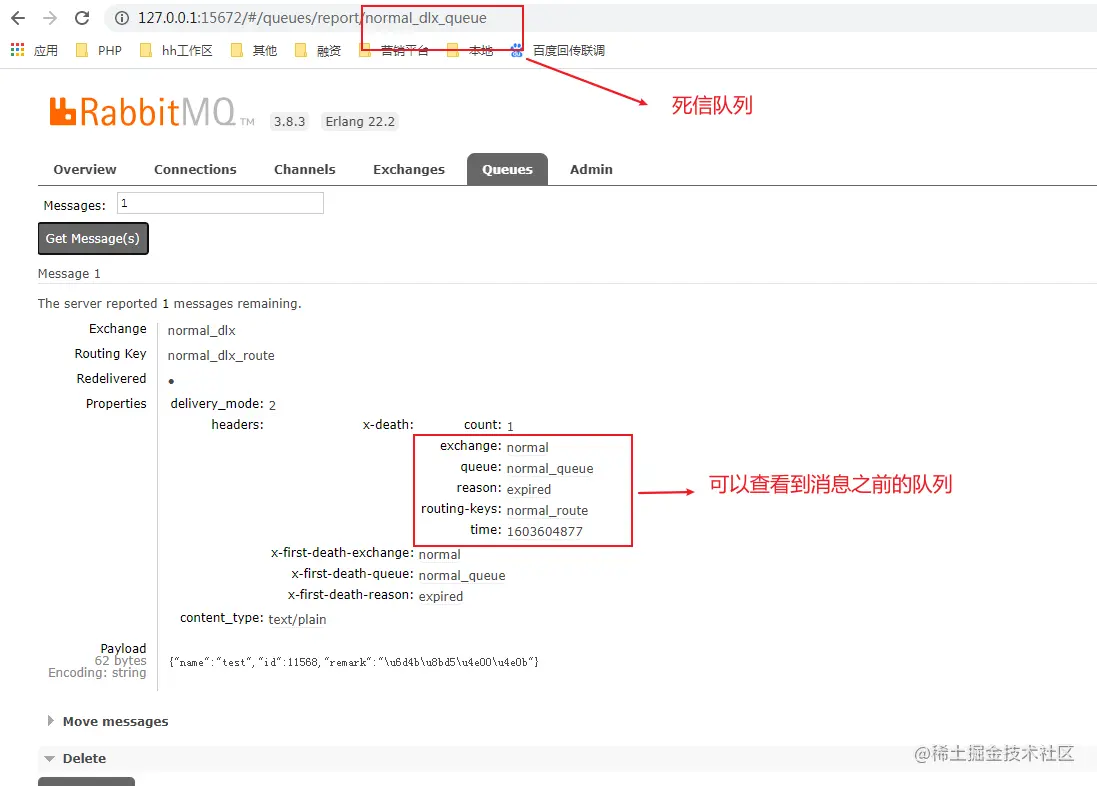Click the Erlang 22.2 label
Image resolution: width=1097 pixels, height=786 pixels.
pos(360,122)
